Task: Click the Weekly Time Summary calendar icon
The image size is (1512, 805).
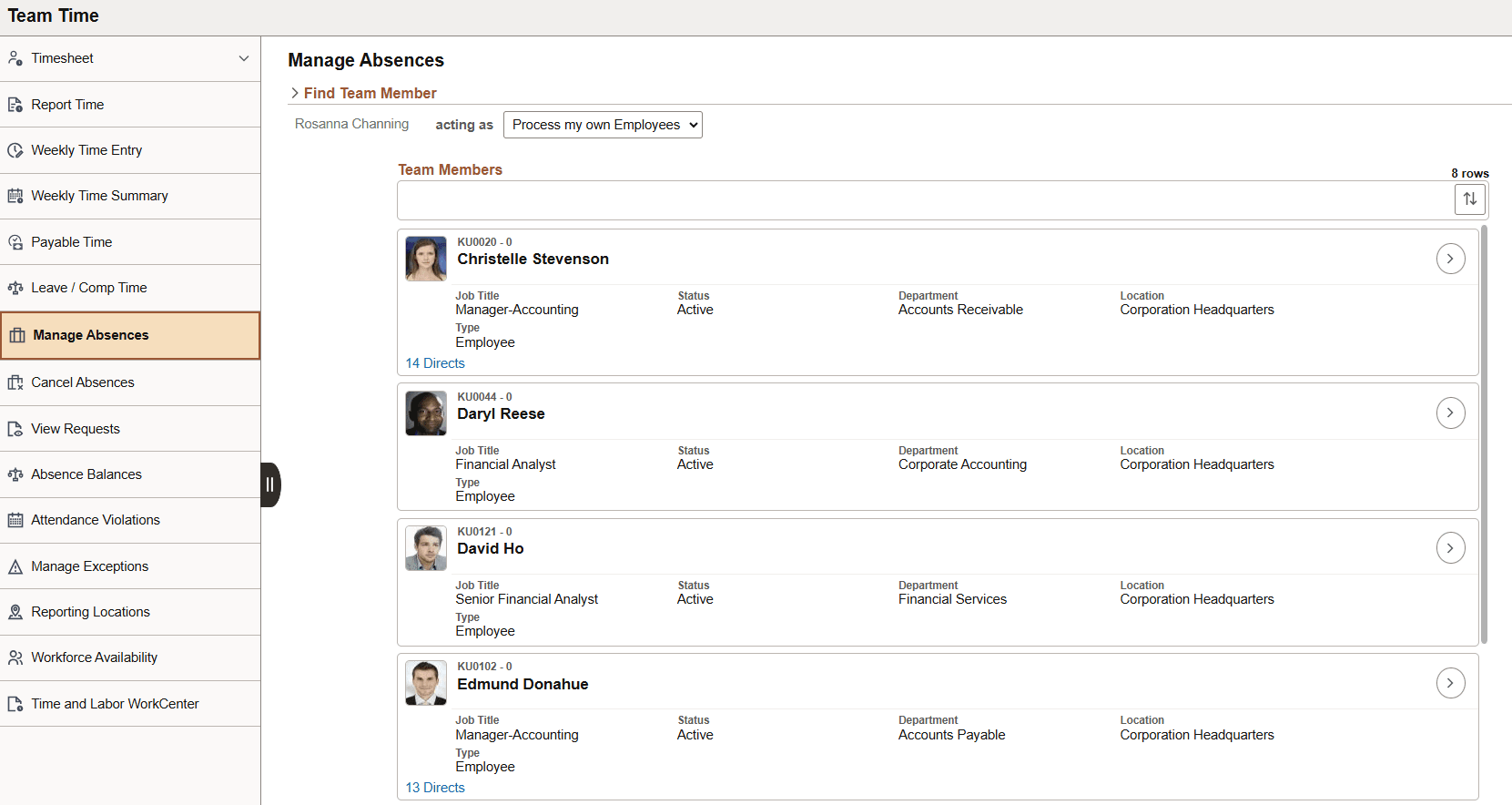Action: 15,196
